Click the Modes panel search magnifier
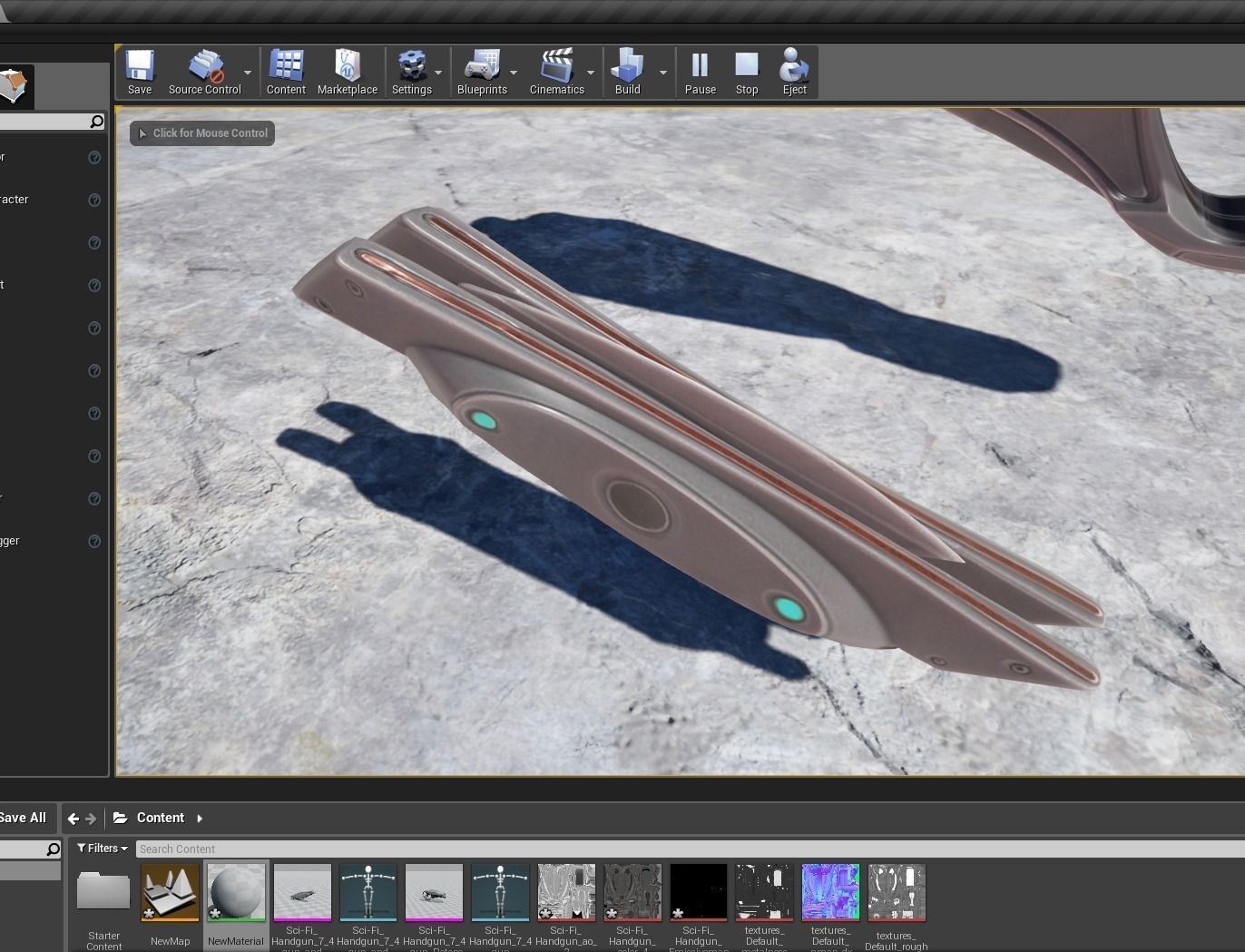The image size is (1245, 952). (x=97, y=122)
